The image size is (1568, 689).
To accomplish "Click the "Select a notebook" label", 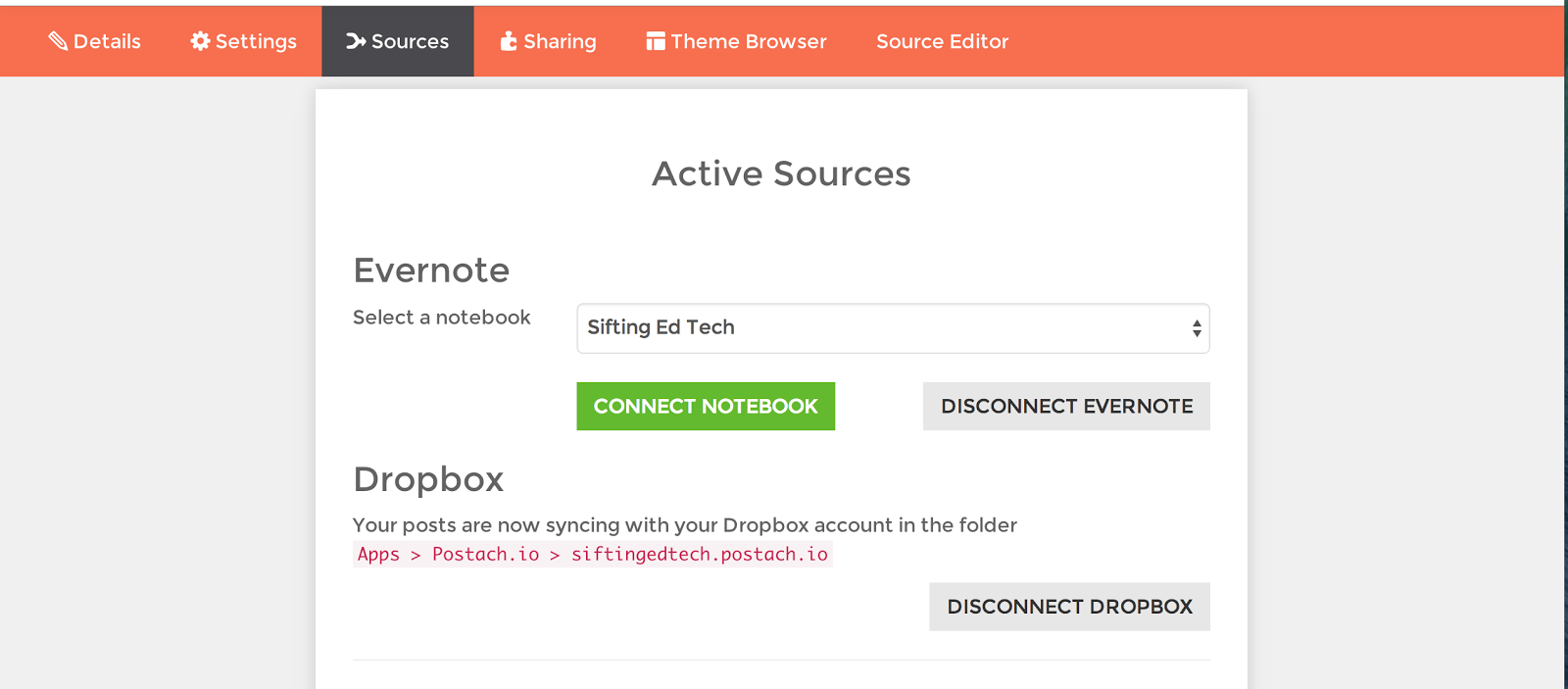I will (x=441, y=318).
